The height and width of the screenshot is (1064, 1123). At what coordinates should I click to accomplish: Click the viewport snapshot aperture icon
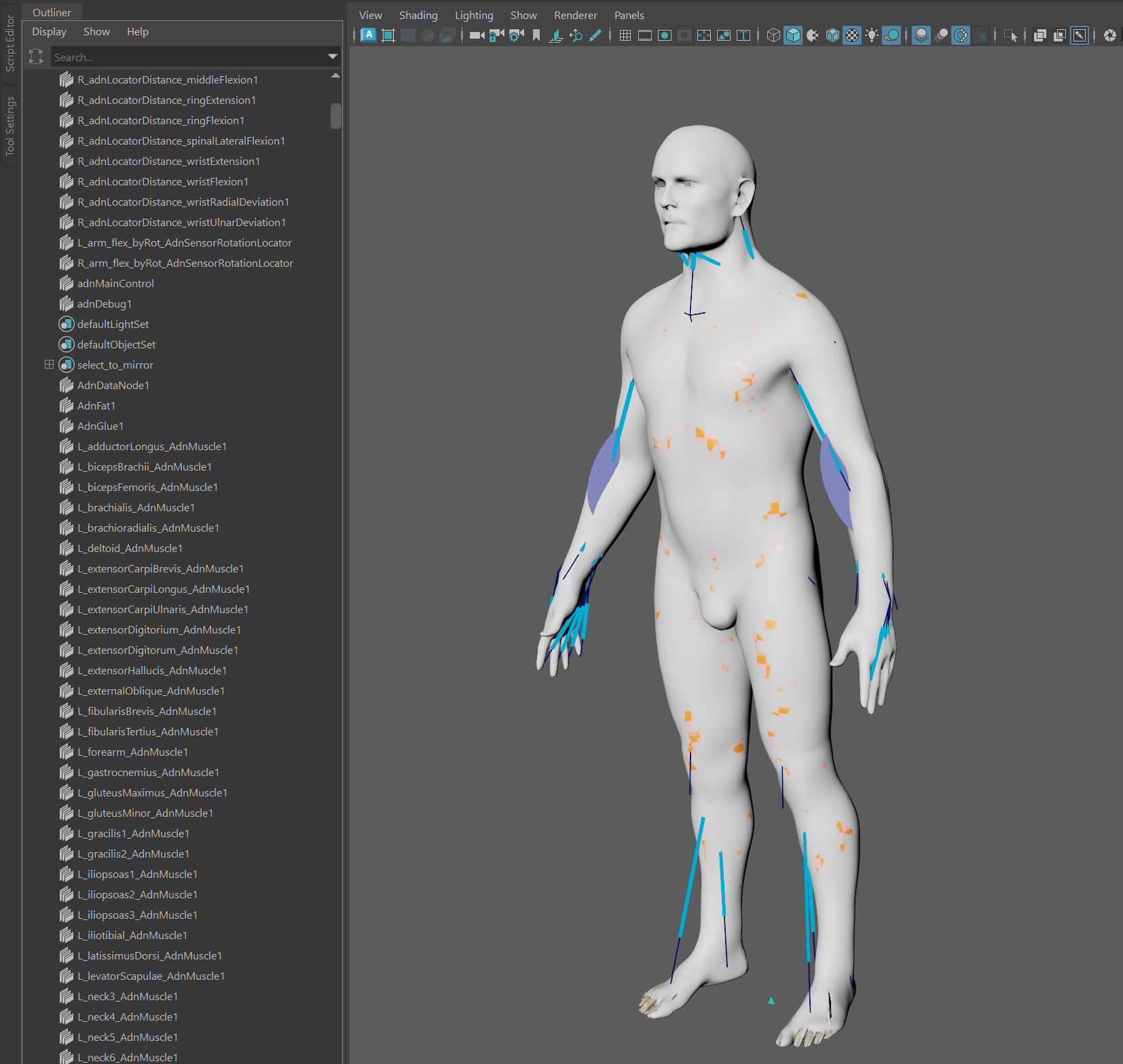1109,35
